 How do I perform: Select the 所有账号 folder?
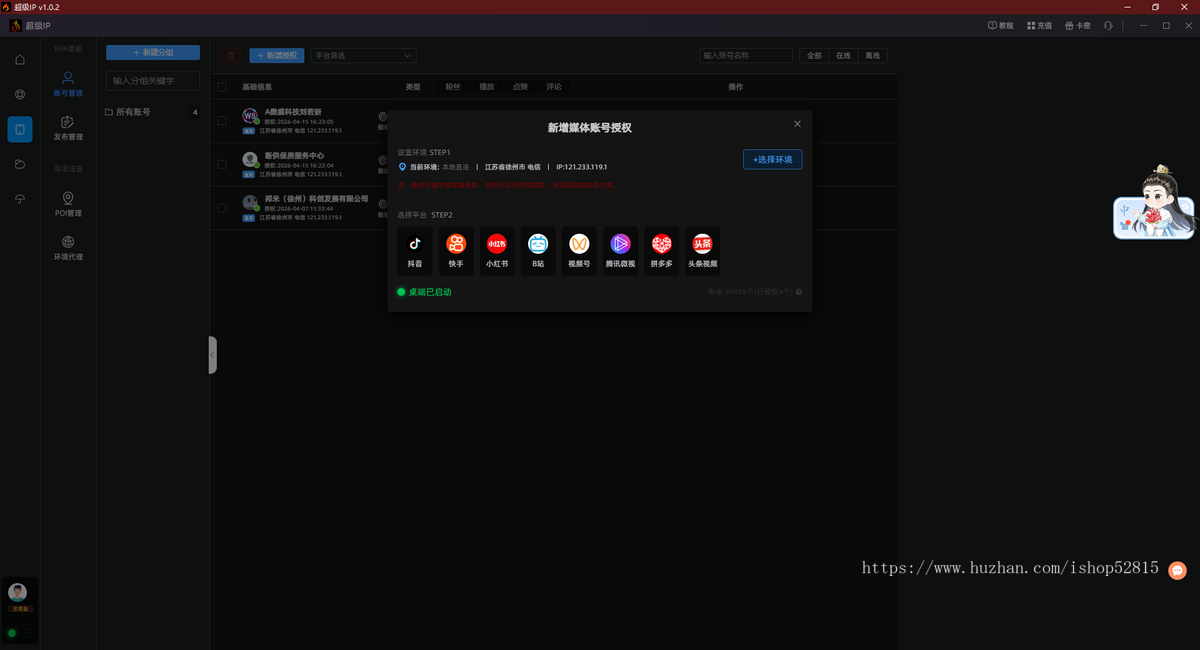[x=152, y=112]
